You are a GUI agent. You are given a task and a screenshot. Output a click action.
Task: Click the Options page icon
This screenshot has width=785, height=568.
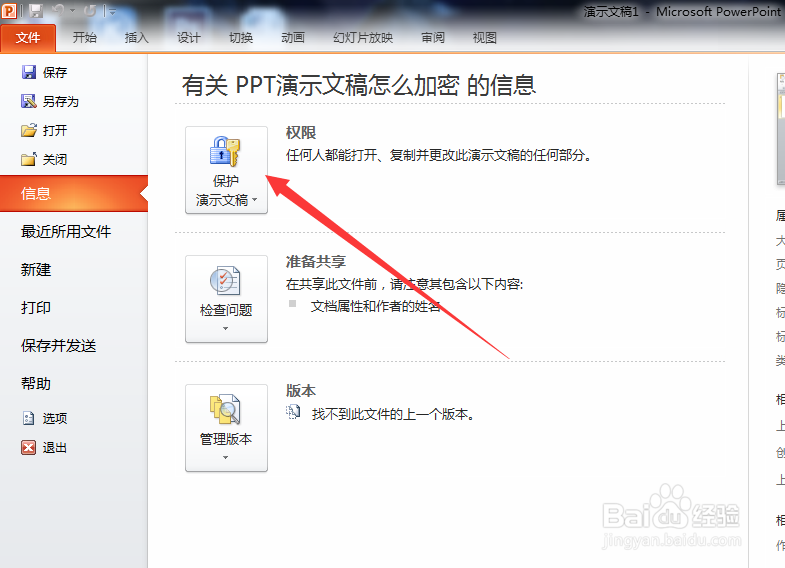[29, 418]
